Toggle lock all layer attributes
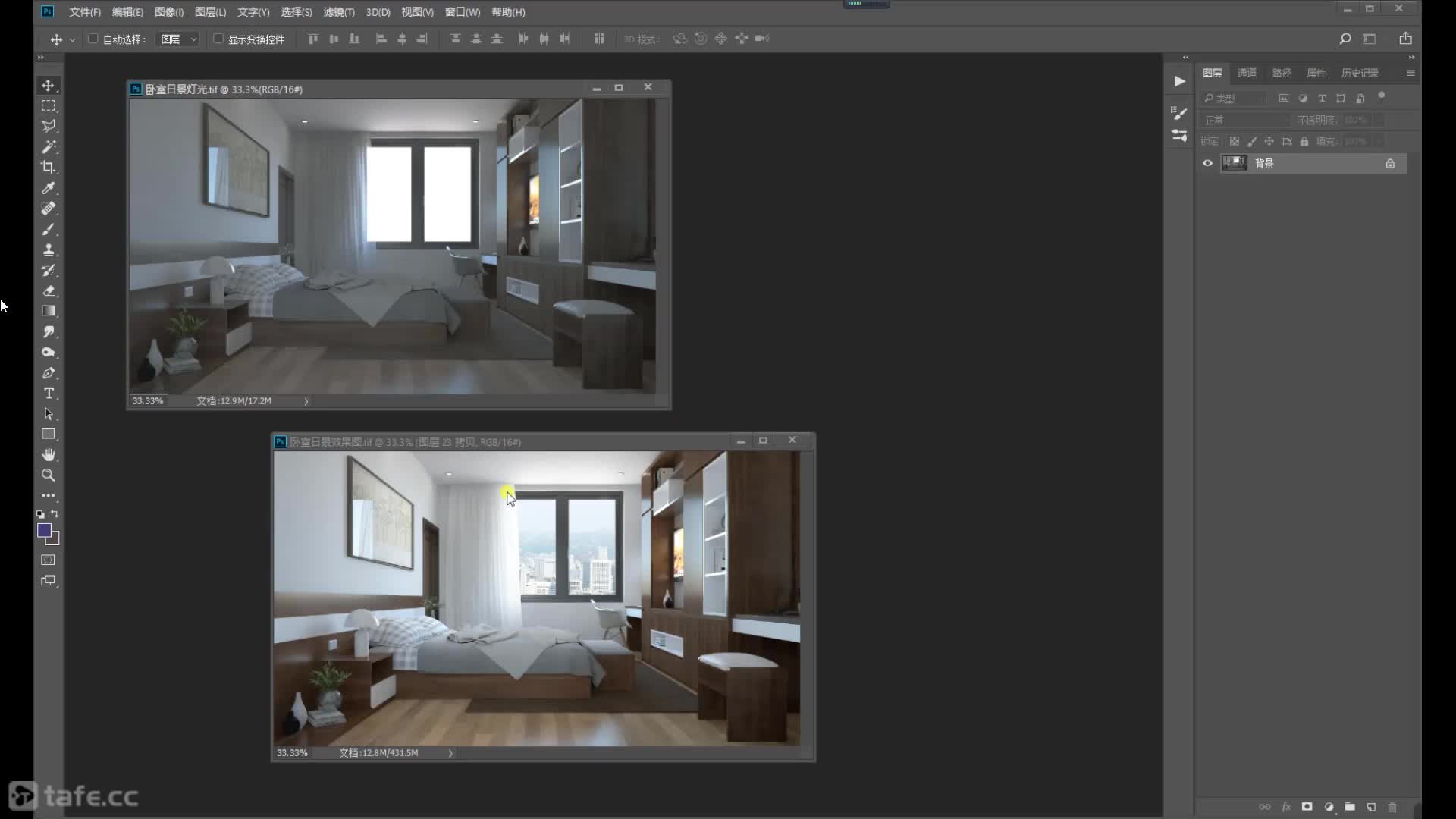Image resolution: width=1456 pixels, height=819 pixels. (x=1304, y=142)
